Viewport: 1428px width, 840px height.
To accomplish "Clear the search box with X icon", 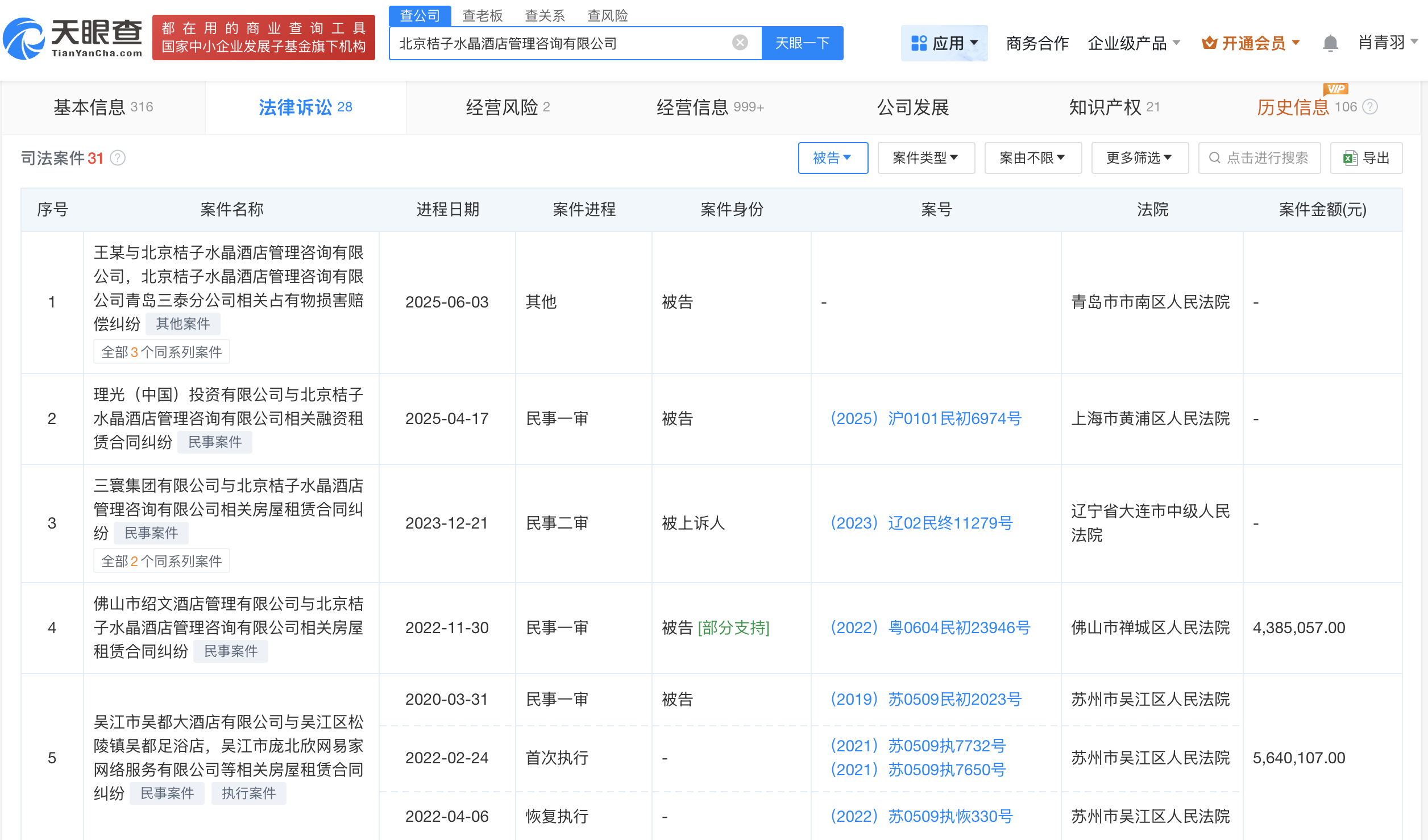I will point(740,43).
